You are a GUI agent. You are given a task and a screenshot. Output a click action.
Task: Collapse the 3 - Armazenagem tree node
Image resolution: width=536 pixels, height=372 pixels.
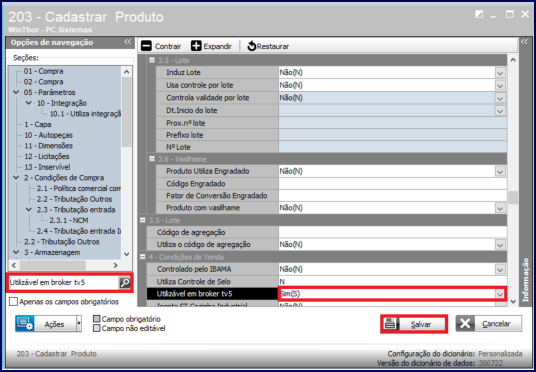16,252
